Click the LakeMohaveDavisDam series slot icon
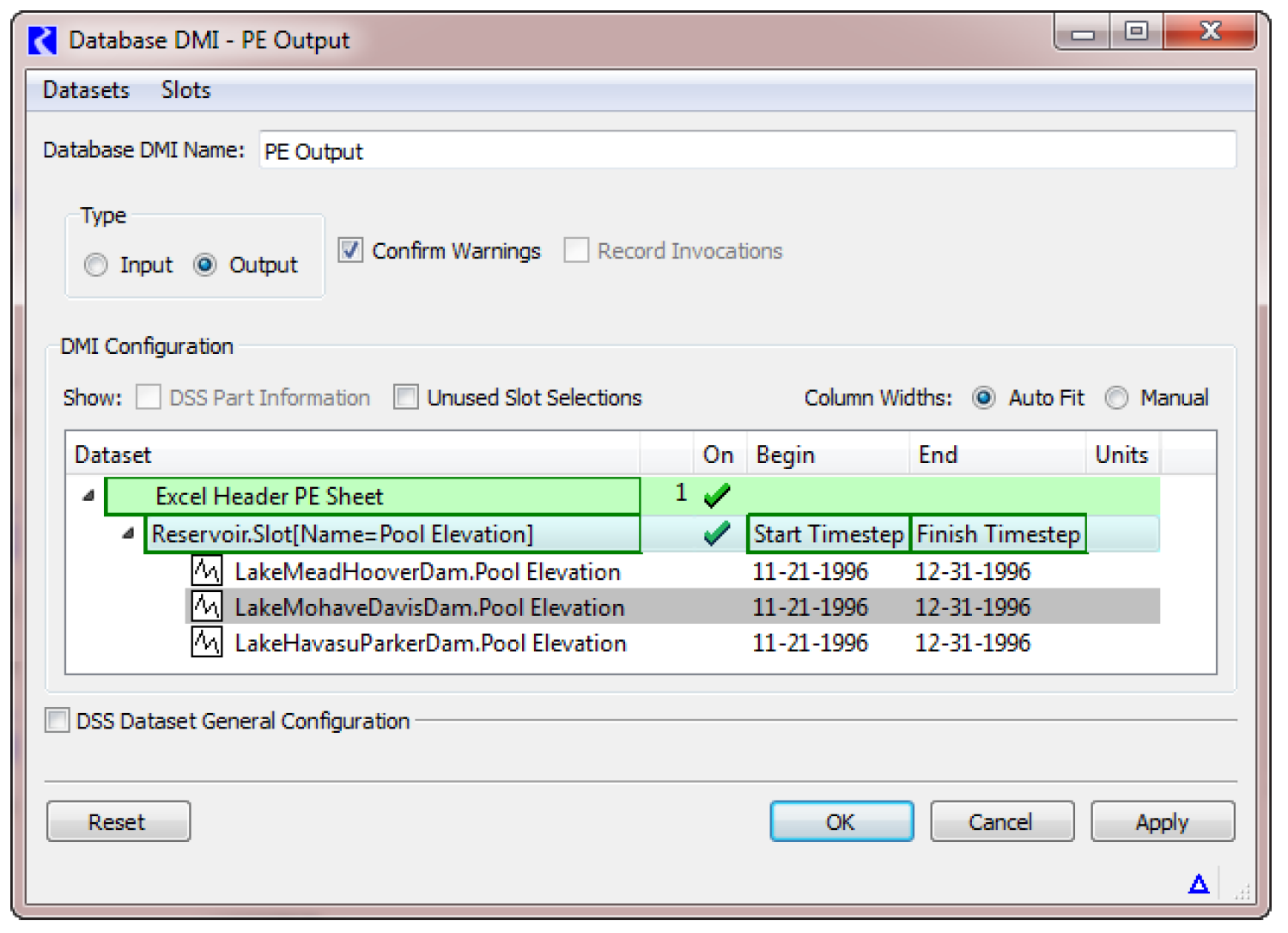 tap(206, 607)
